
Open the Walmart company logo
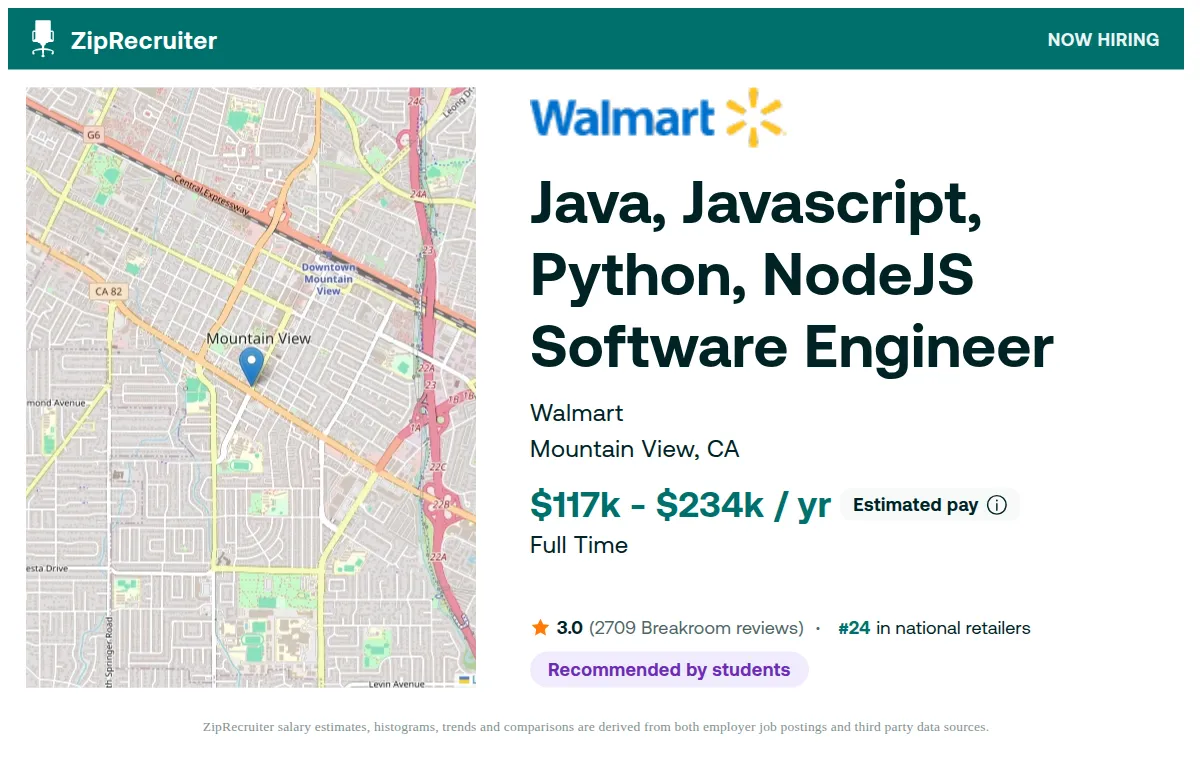tap(657, 117)
